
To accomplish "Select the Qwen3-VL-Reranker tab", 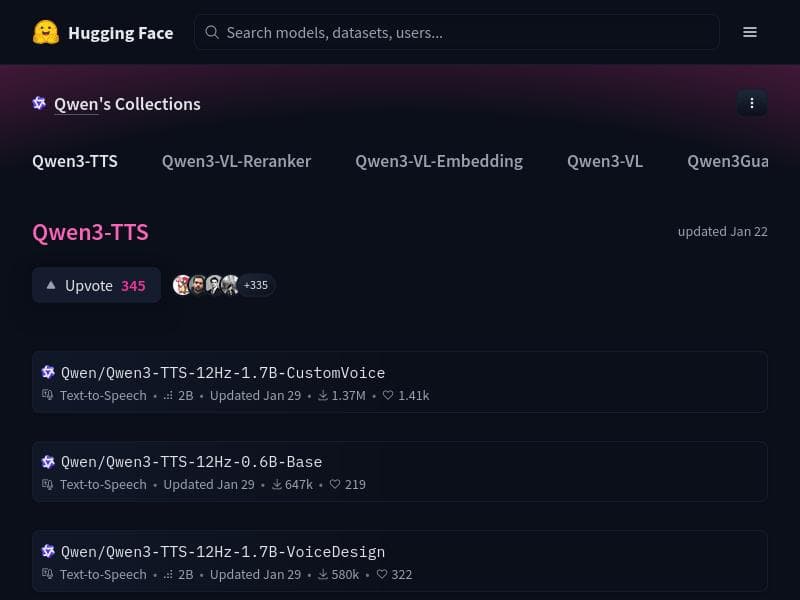I will (236, 161).
